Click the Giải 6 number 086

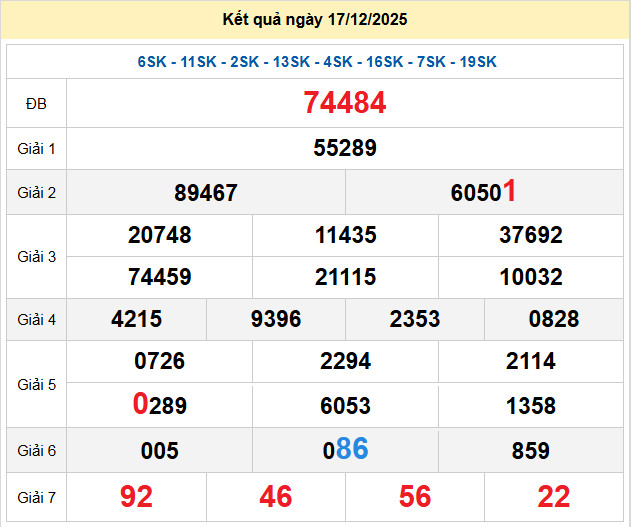(x=345, y=450)
